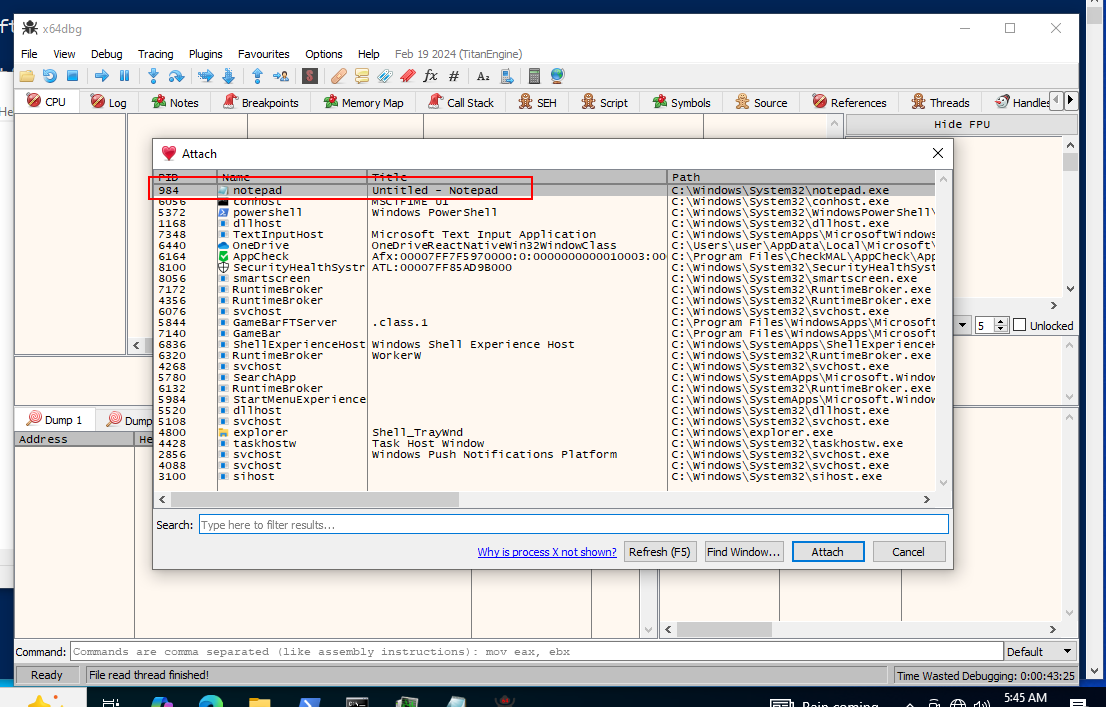The image size is (1106, 707).
Task: Click the Step Into toolbar icon
Action: tap(153, 75)
